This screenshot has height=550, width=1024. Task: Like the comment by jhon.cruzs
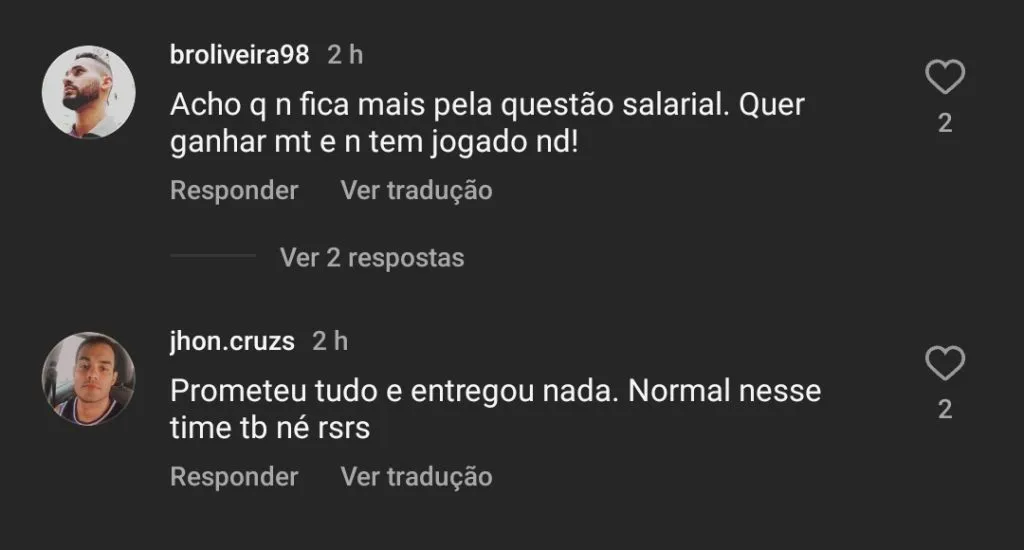click(944, 364)
